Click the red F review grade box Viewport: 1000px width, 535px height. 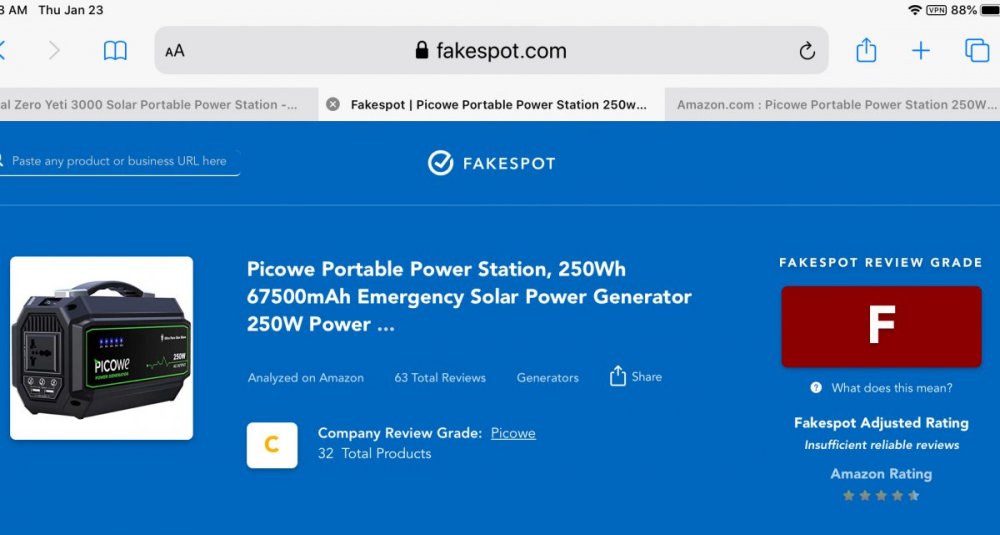(x=881, y=326)
